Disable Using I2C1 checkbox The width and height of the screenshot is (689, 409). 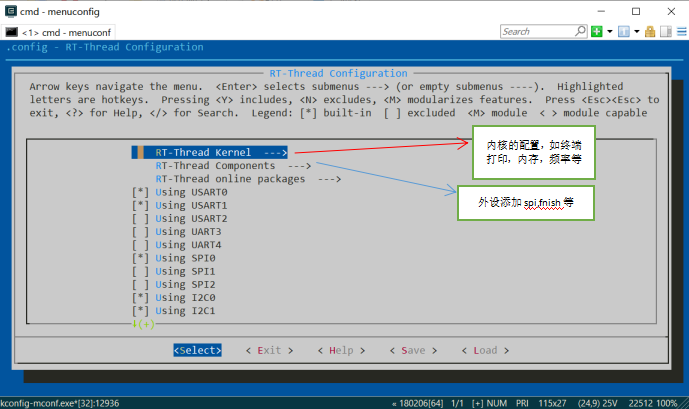140,311
